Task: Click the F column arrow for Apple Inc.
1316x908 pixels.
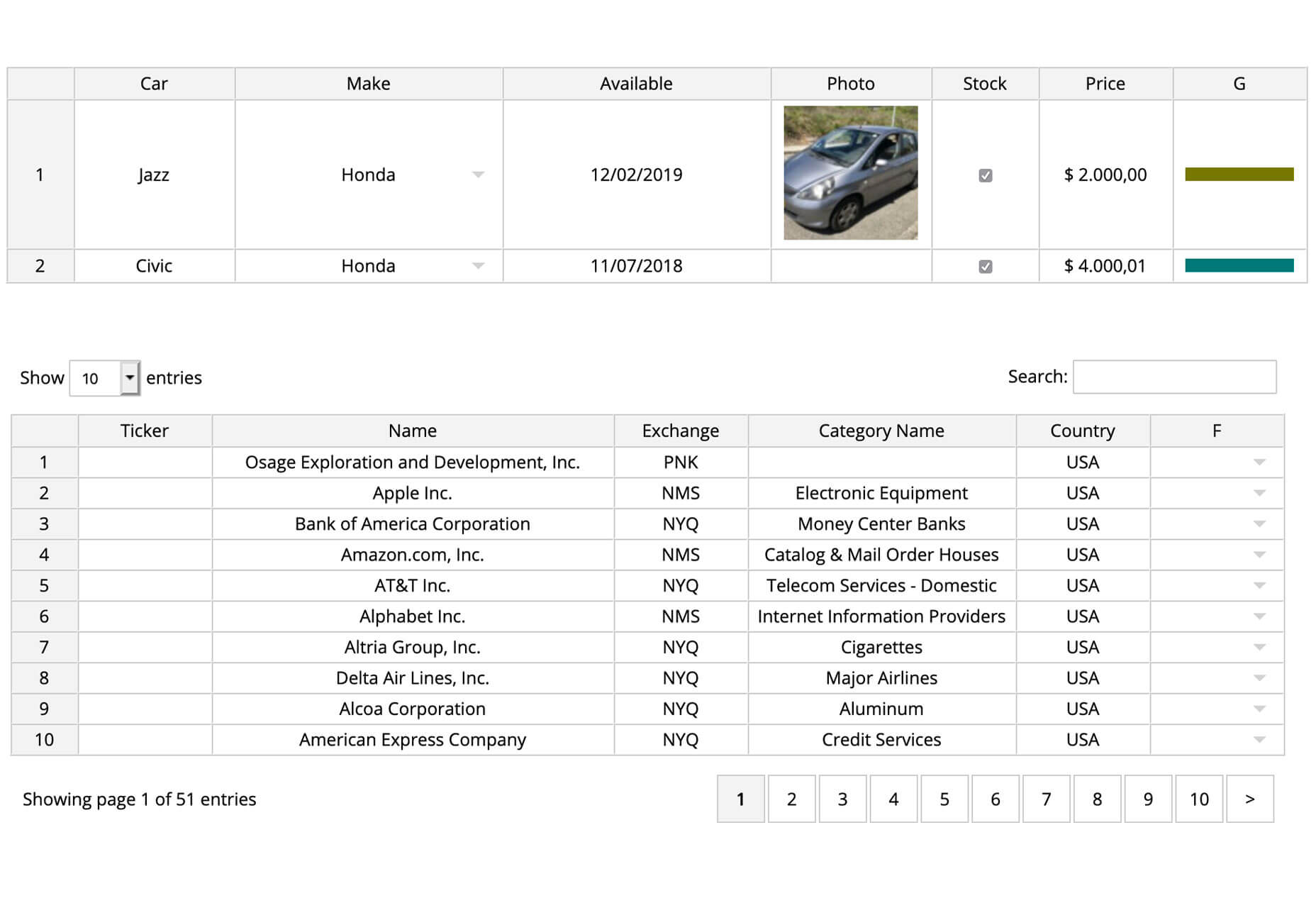Action: click(1259, 493)
